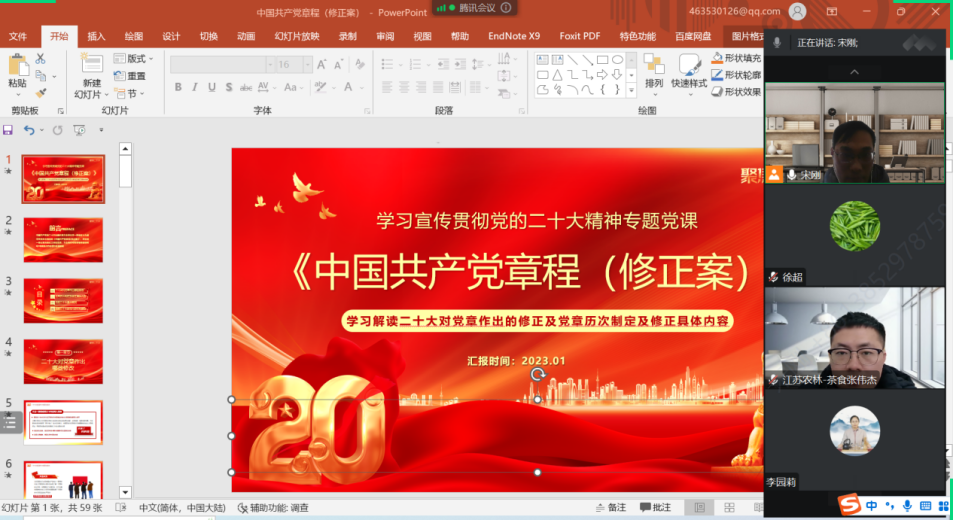The width and height of the screenshot is (953, 520).
Task: Click the 重置 reset slide button
Action: [x=130, y=76]
